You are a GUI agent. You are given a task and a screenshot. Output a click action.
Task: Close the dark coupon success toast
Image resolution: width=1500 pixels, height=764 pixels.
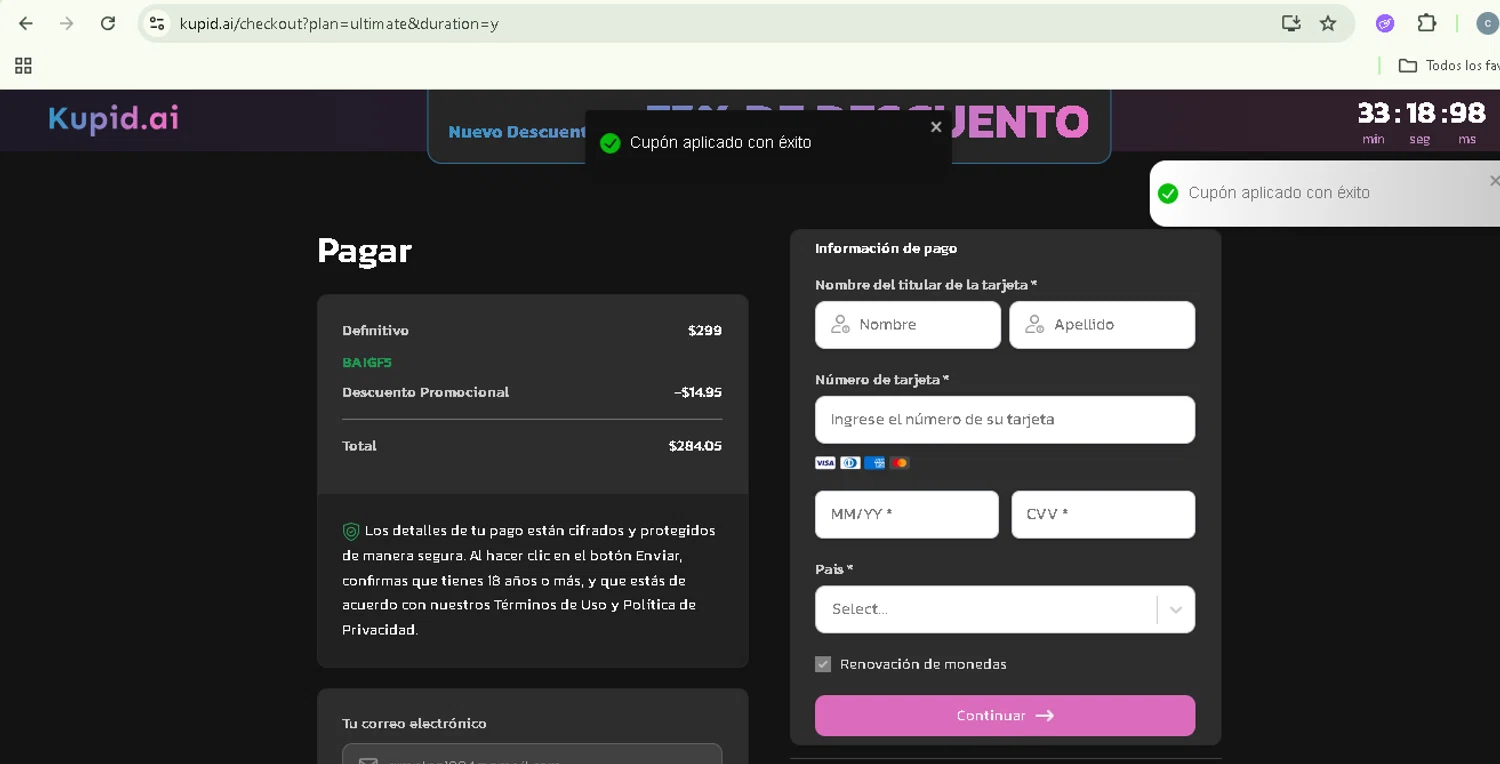(x=936, y=127)
